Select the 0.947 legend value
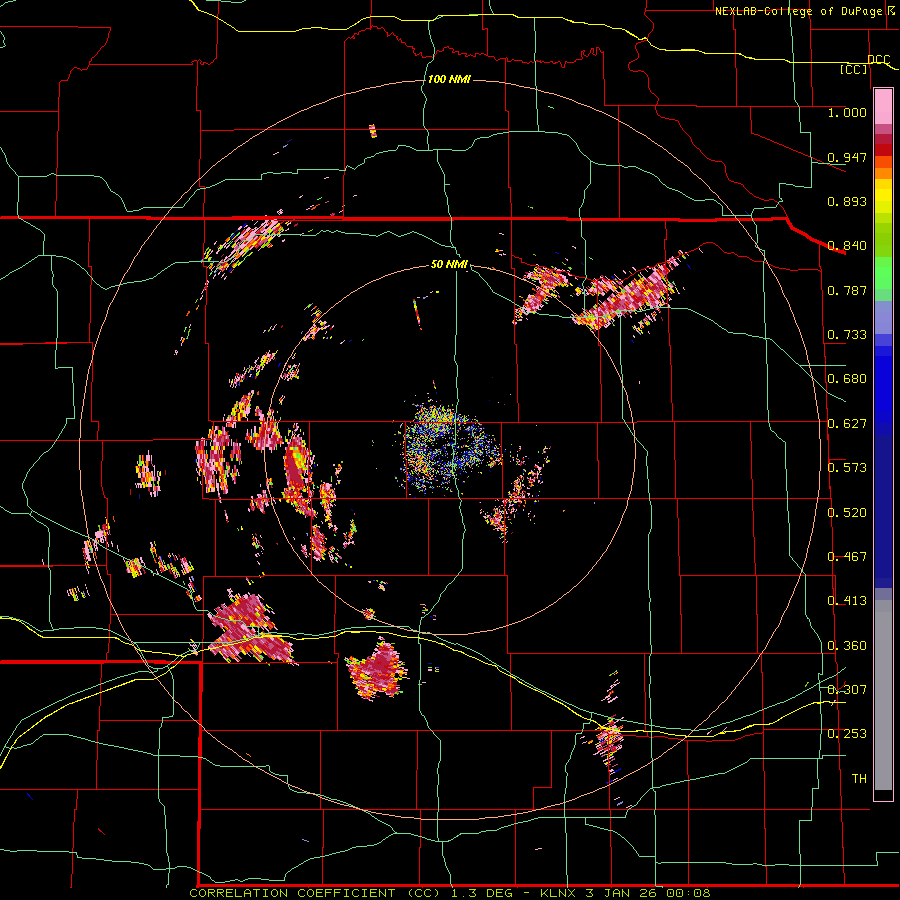Screen dimensions: 900x900 [x=847, y=157]
